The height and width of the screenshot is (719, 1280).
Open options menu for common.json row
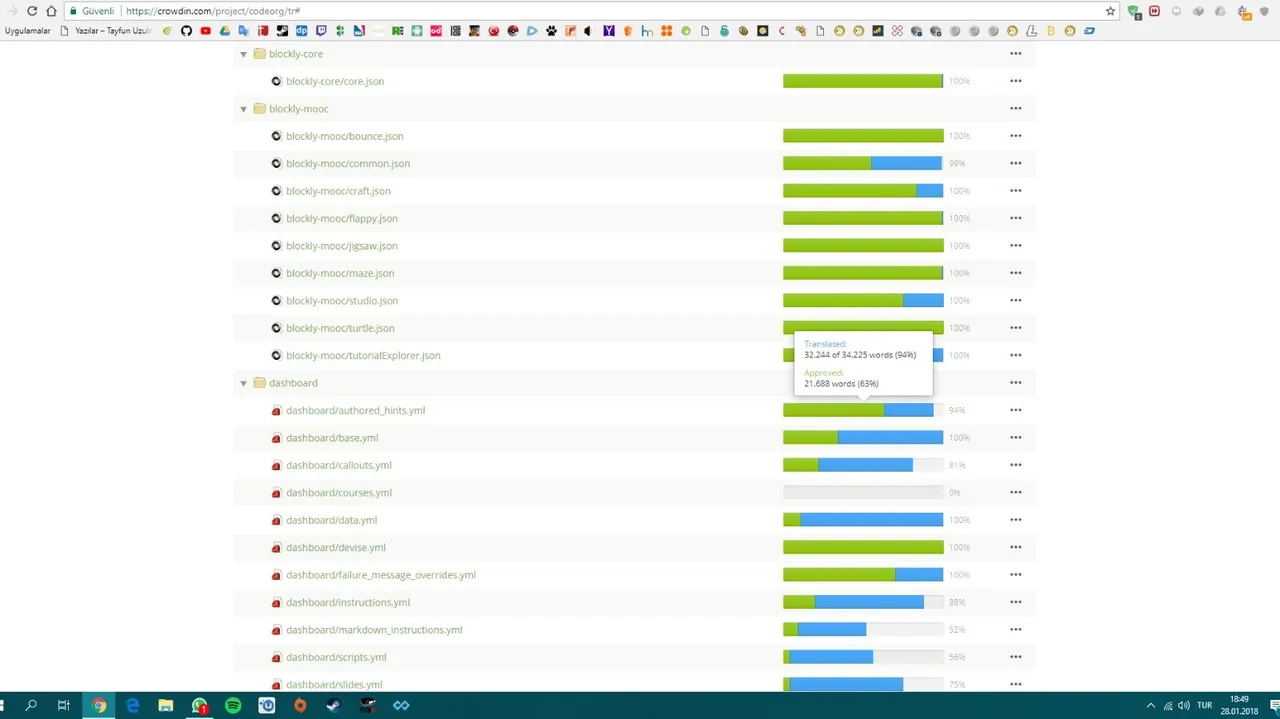coord(1016,163)
